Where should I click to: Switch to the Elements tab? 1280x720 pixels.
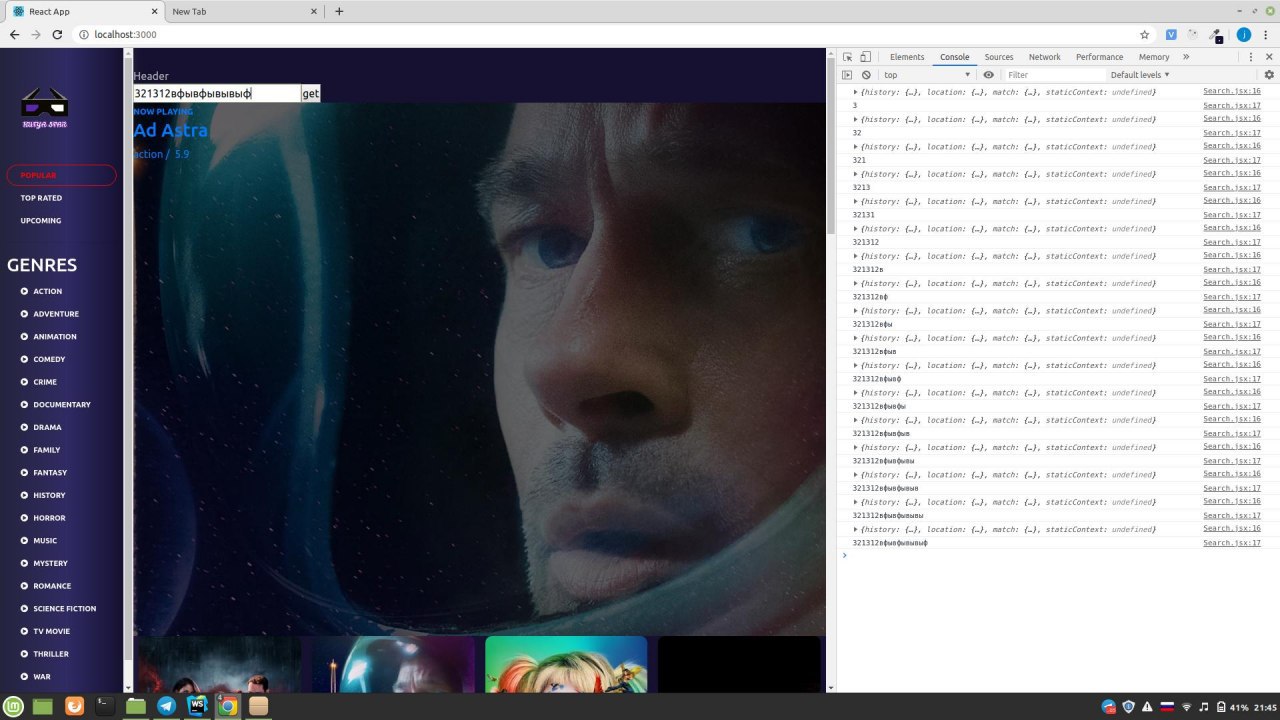[x=907, y=57]
